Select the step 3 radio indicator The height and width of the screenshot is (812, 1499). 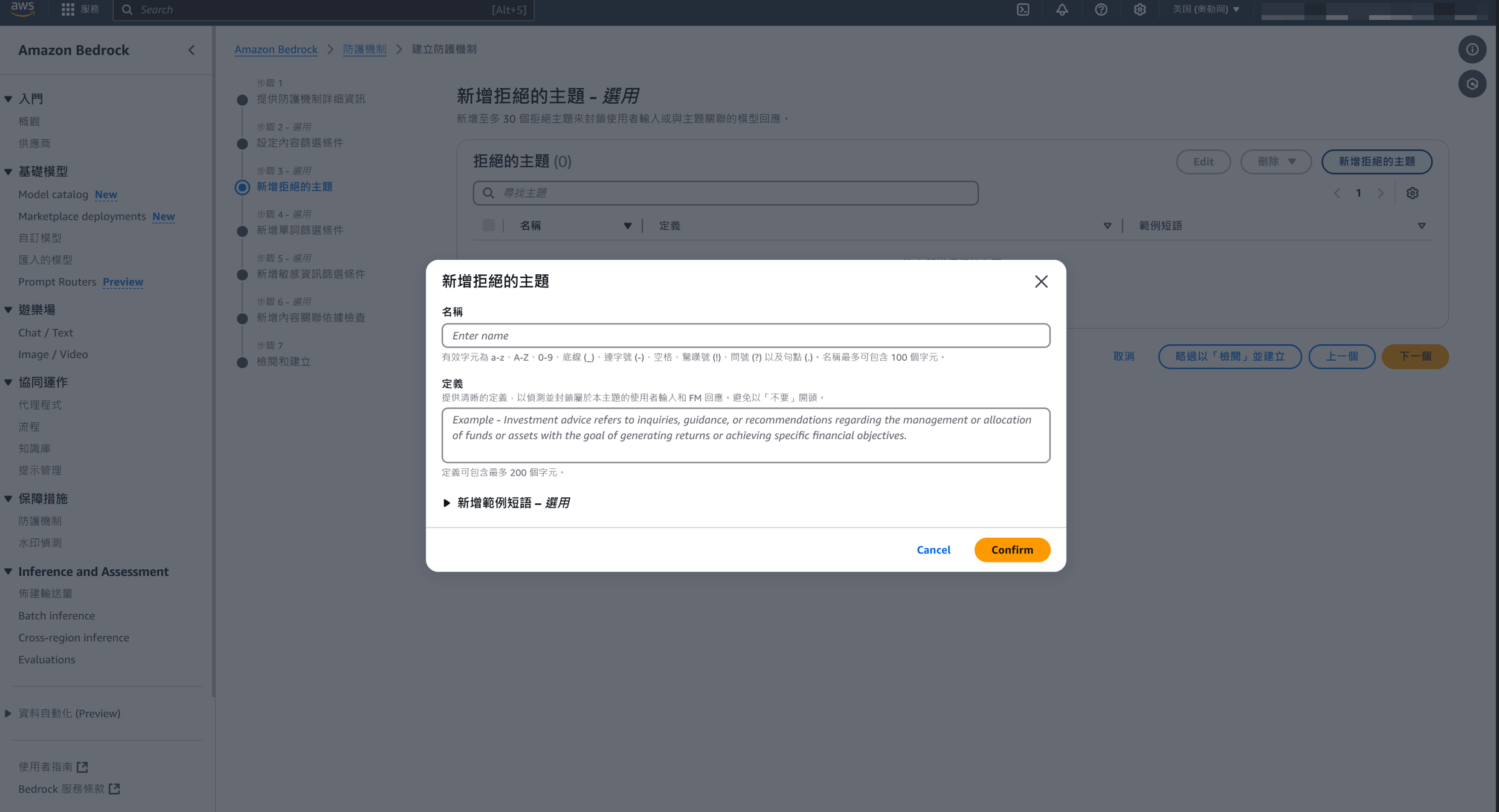(x=242, y=187)
